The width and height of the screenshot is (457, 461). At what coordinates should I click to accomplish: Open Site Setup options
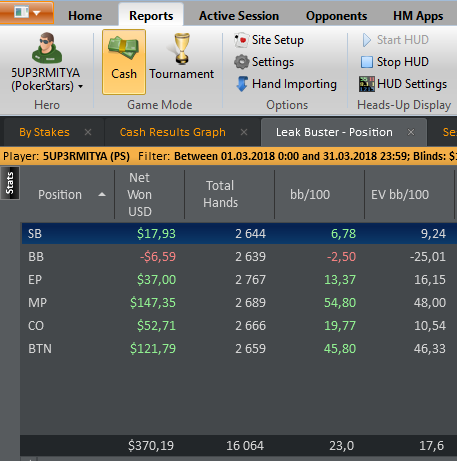pos(269,40)
